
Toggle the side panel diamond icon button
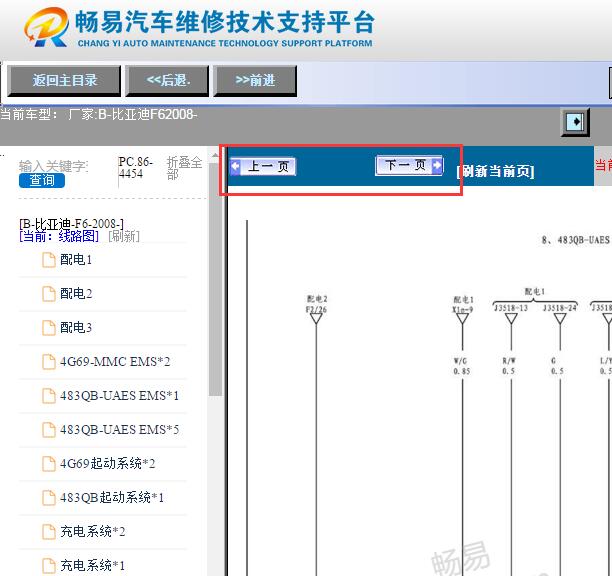(x=575, y=122)
